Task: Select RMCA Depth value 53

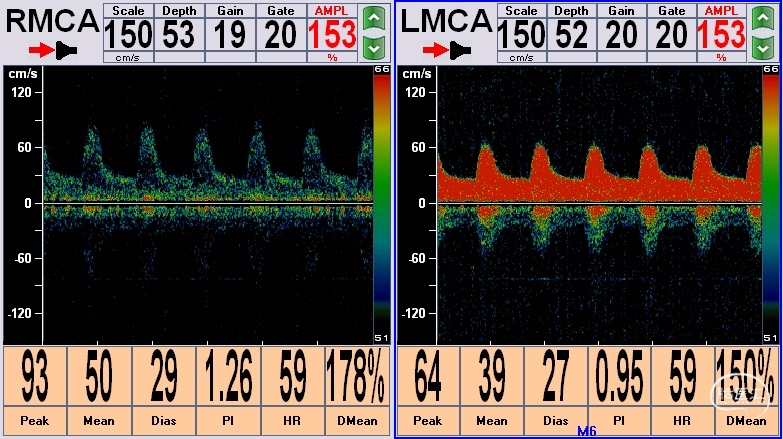Action: coord(179,35)
